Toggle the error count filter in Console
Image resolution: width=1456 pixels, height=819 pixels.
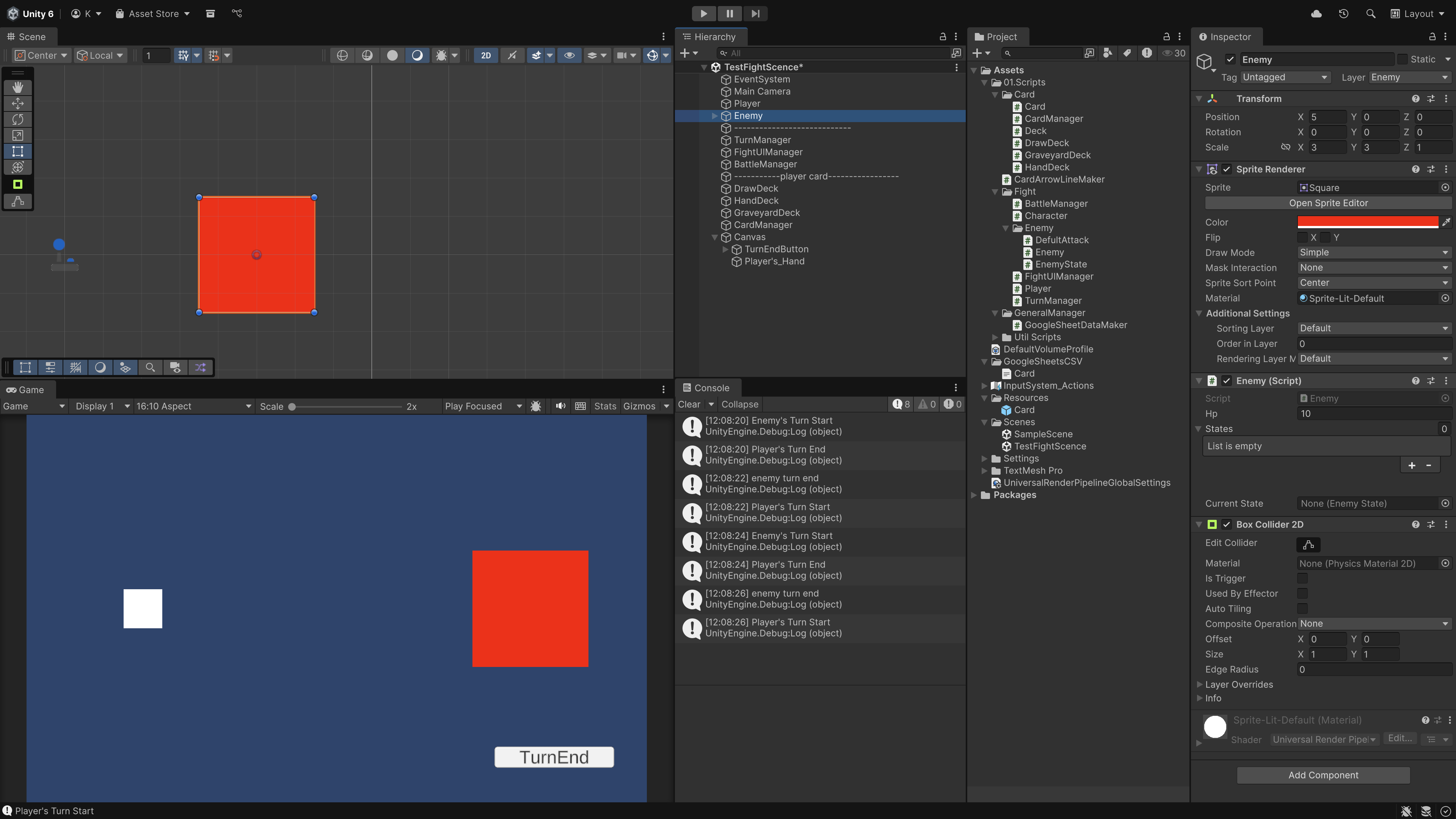click(952, 404)
